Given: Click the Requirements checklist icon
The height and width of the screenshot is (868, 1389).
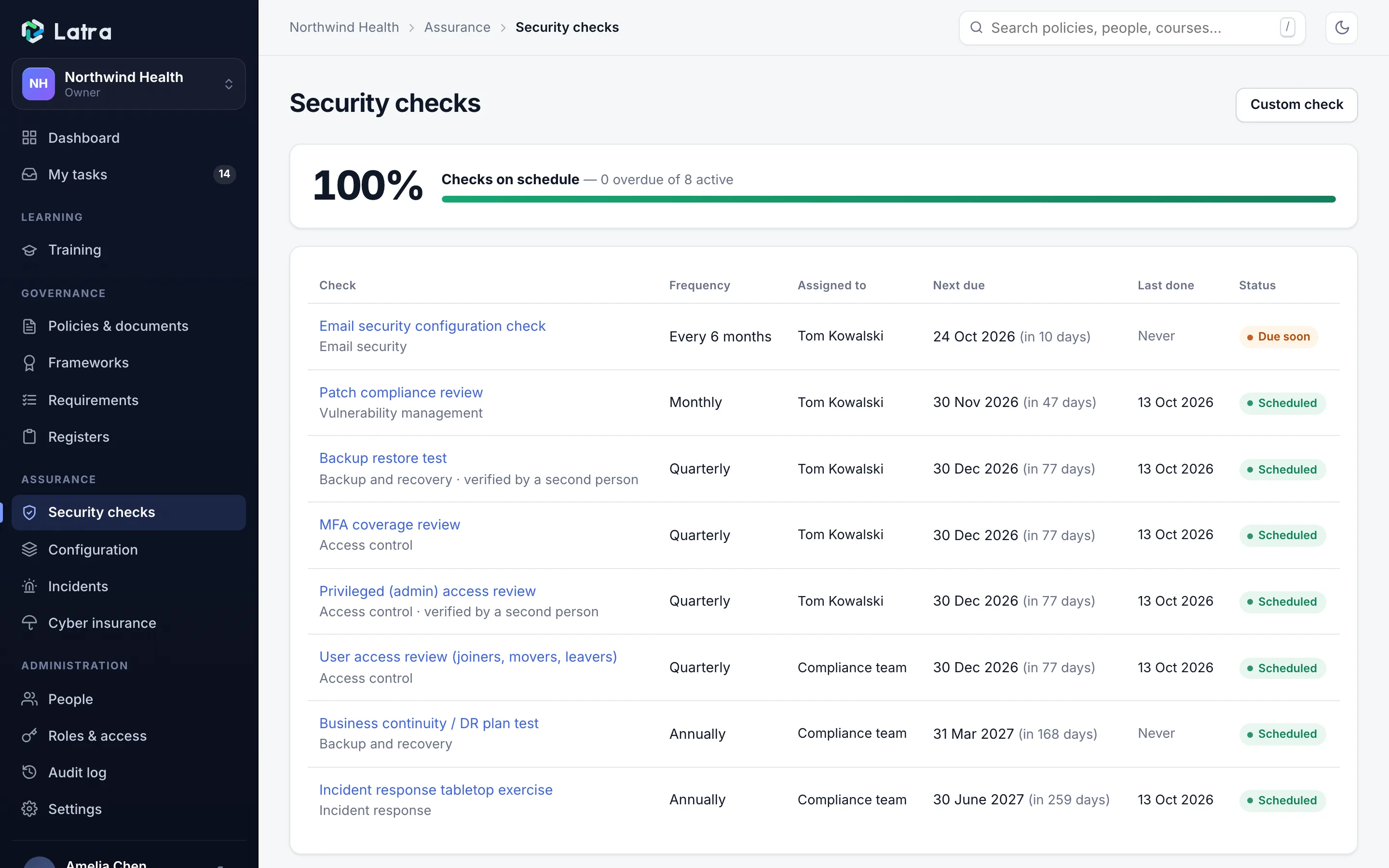Looking at the screenshot, I should click(29, 400).
